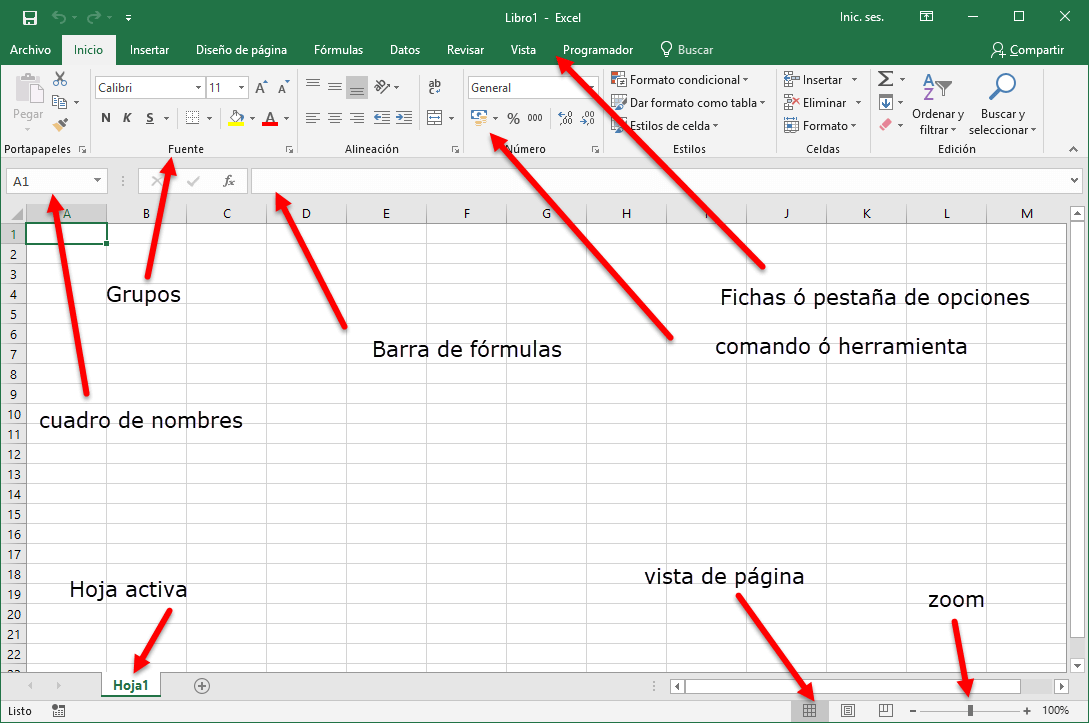This screenshot has width=1089, height=723.
Task: Click the insert function fx icon
Action: coord(229,181)
